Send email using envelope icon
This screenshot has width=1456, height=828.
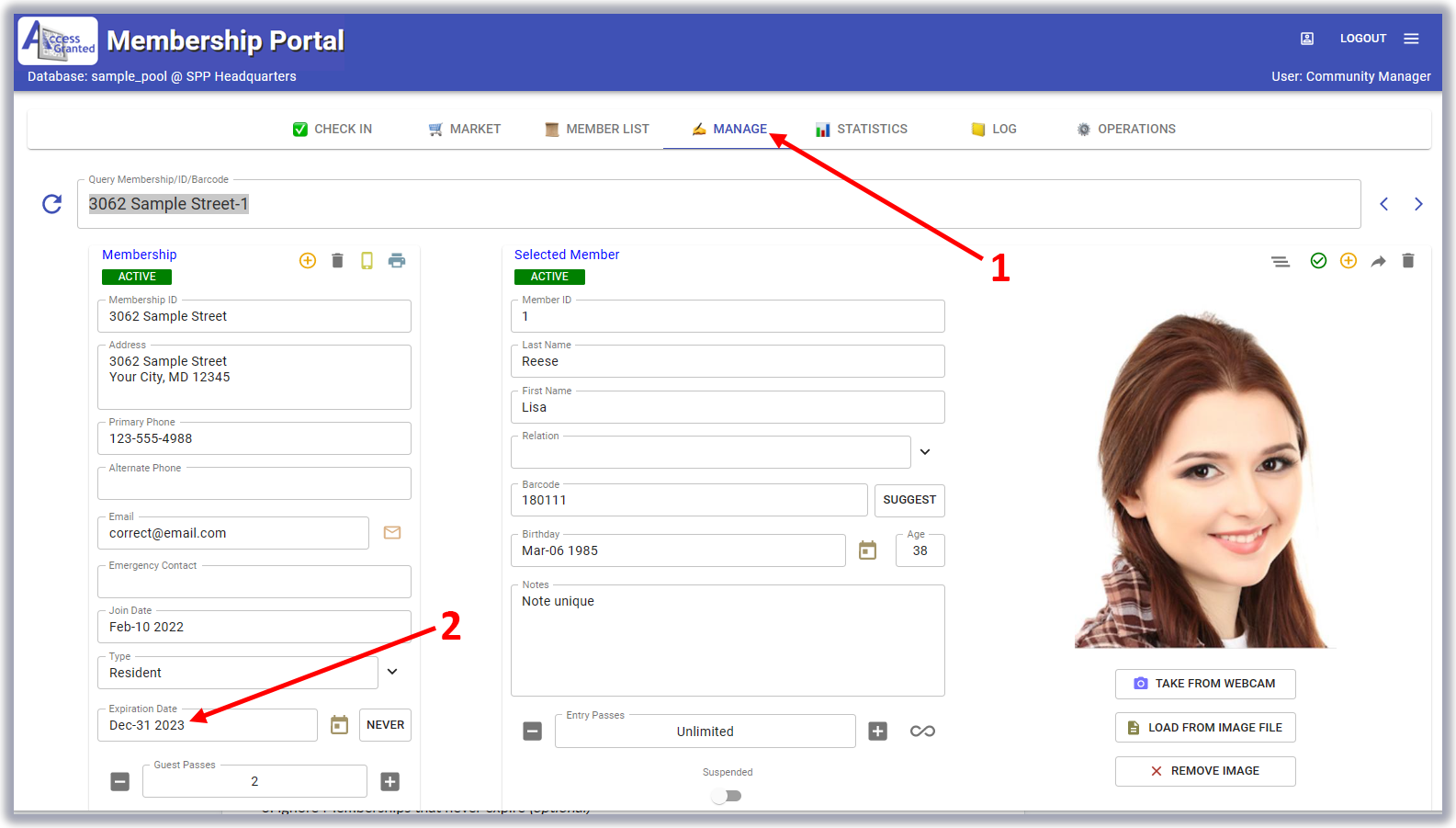[x=392, y=533]
